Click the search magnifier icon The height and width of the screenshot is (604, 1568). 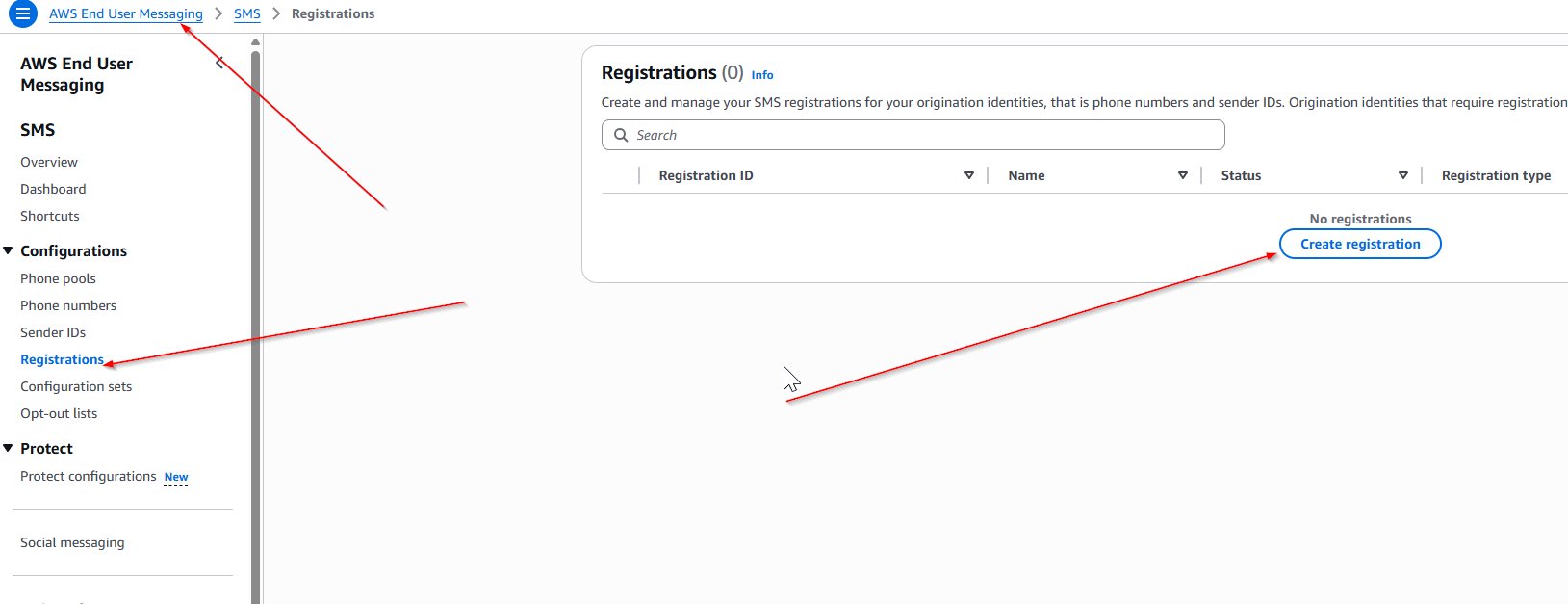621,135
